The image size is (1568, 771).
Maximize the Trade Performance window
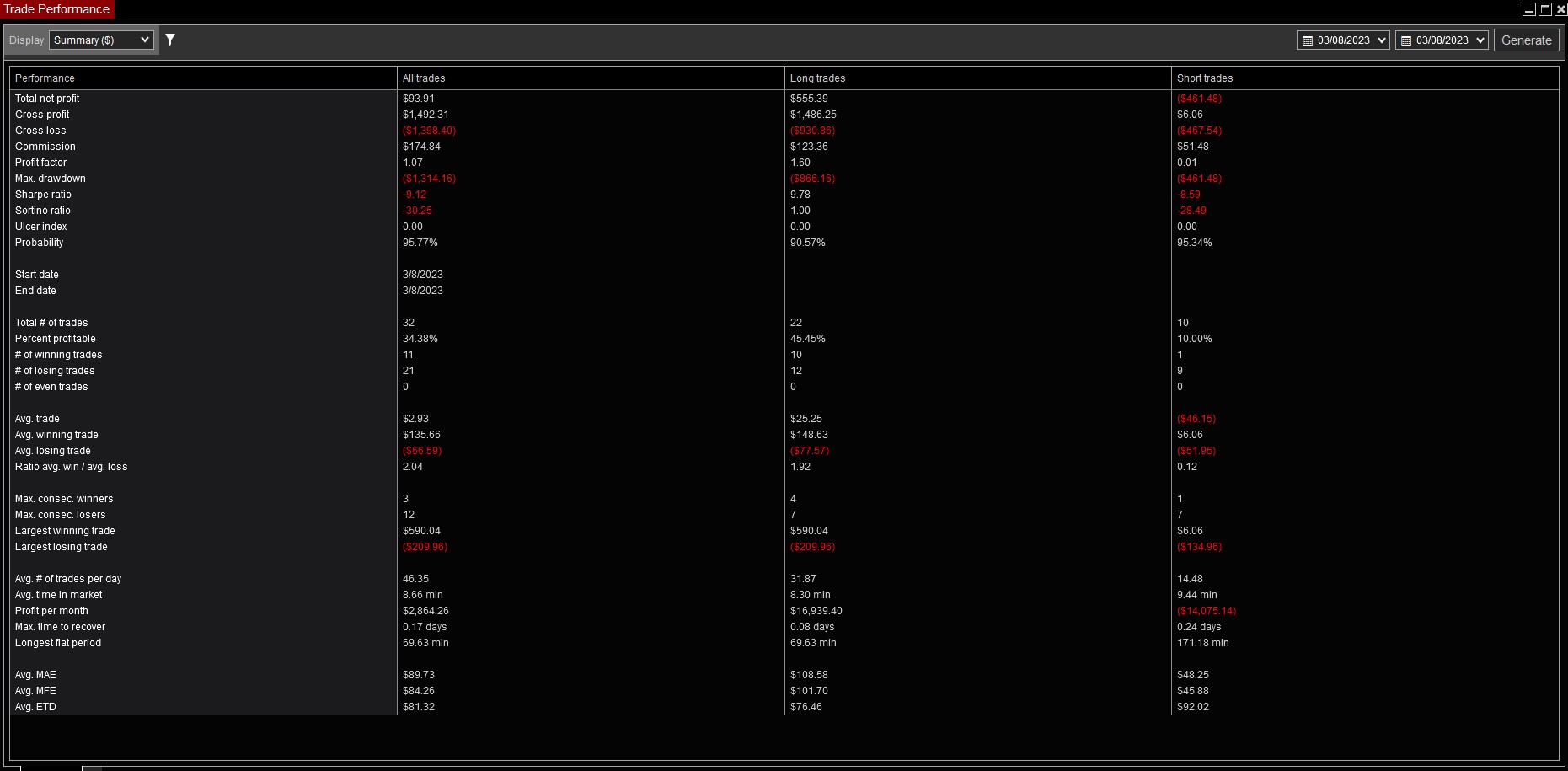click(x=1545, y=9)
